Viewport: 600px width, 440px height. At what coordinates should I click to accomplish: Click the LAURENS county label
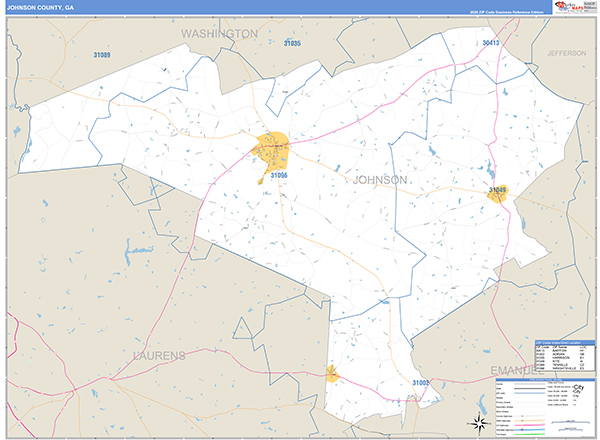(159, 356)
